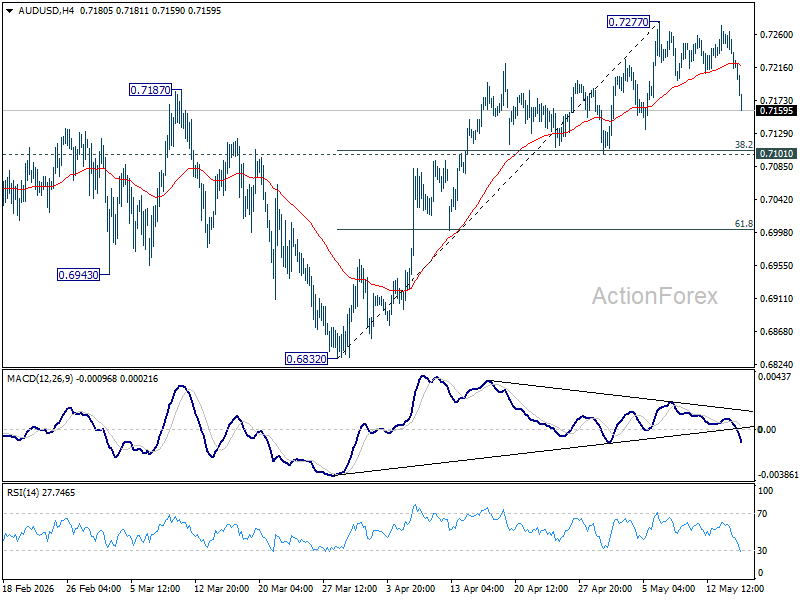This screenshot has height=600, width=800.
Task: Click the 0.69980 price axis value
Action: click(x=777, y=233)
